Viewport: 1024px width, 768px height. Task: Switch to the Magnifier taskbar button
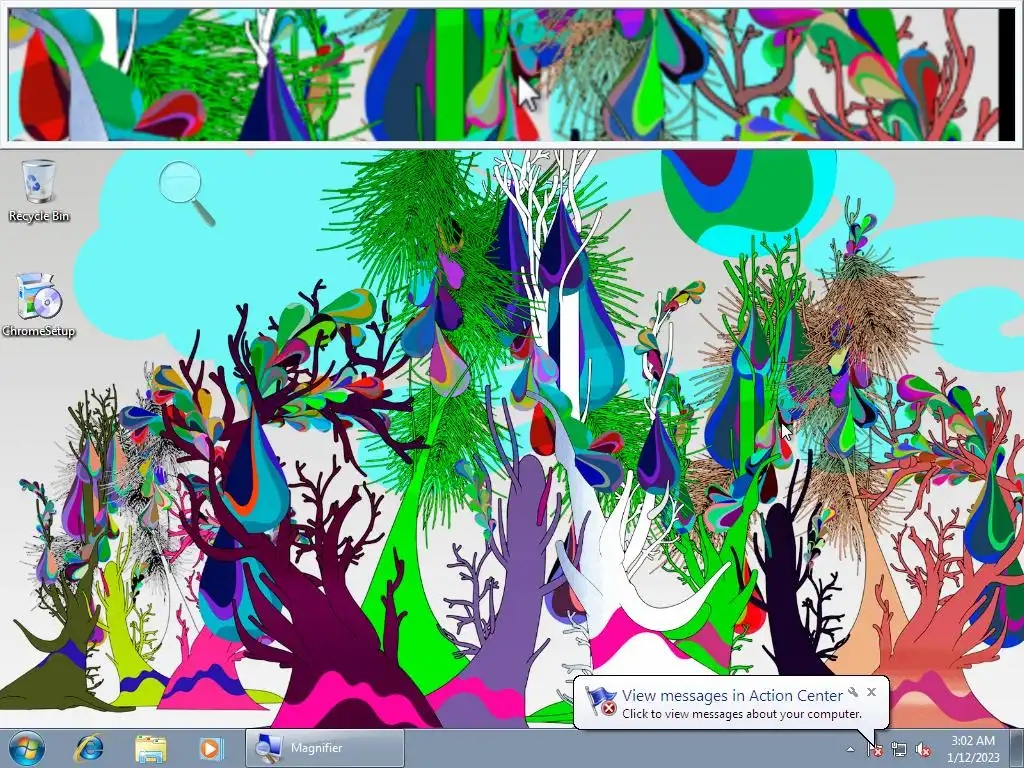(x=325, y=748)
